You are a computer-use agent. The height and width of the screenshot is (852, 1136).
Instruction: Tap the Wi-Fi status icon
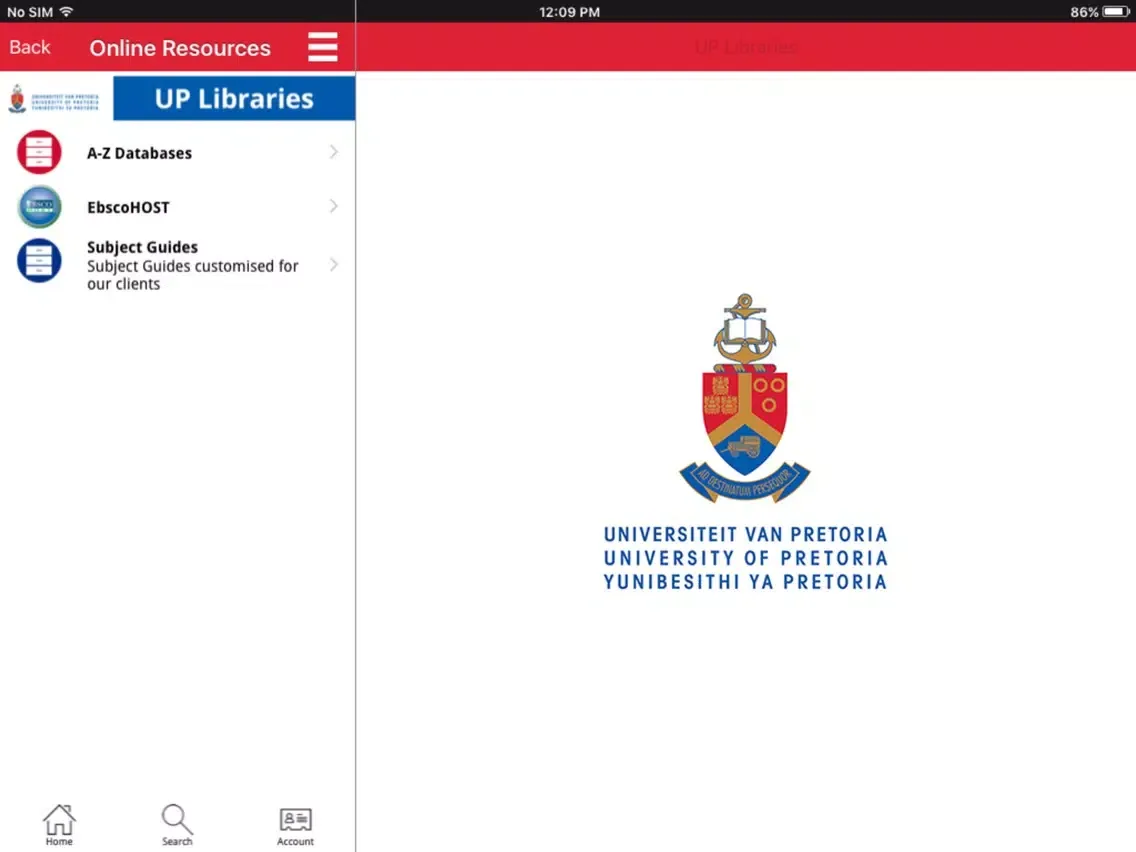pyautogui.click(x=67, y=12)
